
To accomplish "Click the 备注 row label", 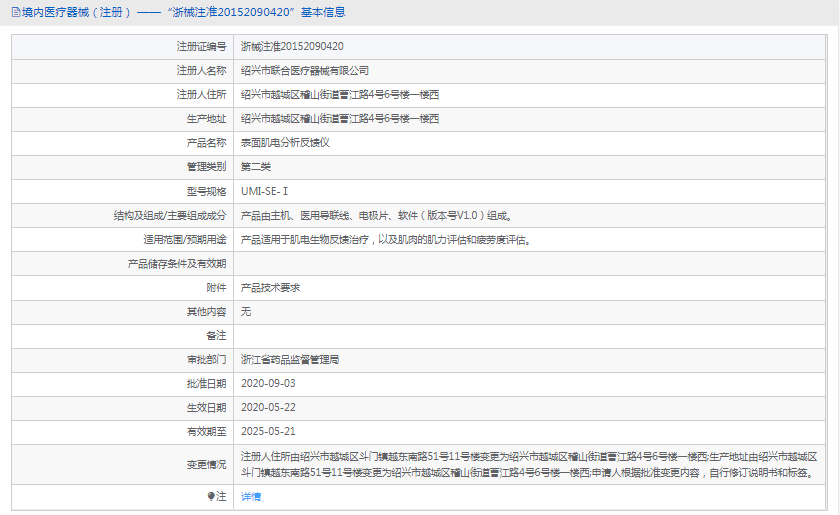I will click(x=216, y=335).
